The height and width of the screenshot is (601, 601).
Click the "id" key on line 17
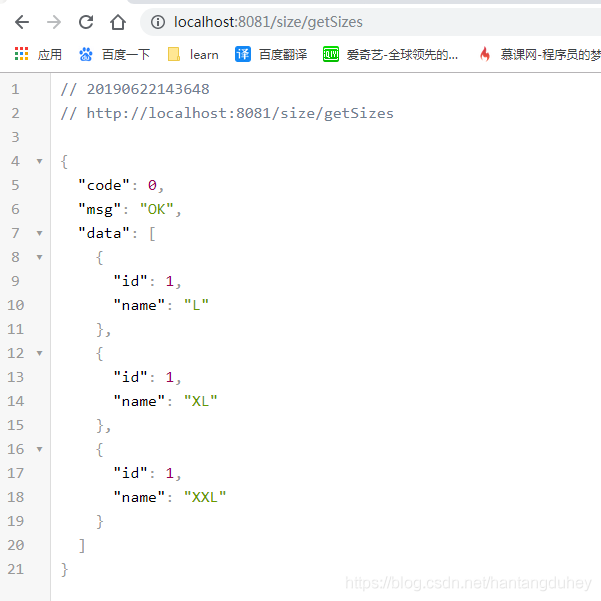point(130,473)
